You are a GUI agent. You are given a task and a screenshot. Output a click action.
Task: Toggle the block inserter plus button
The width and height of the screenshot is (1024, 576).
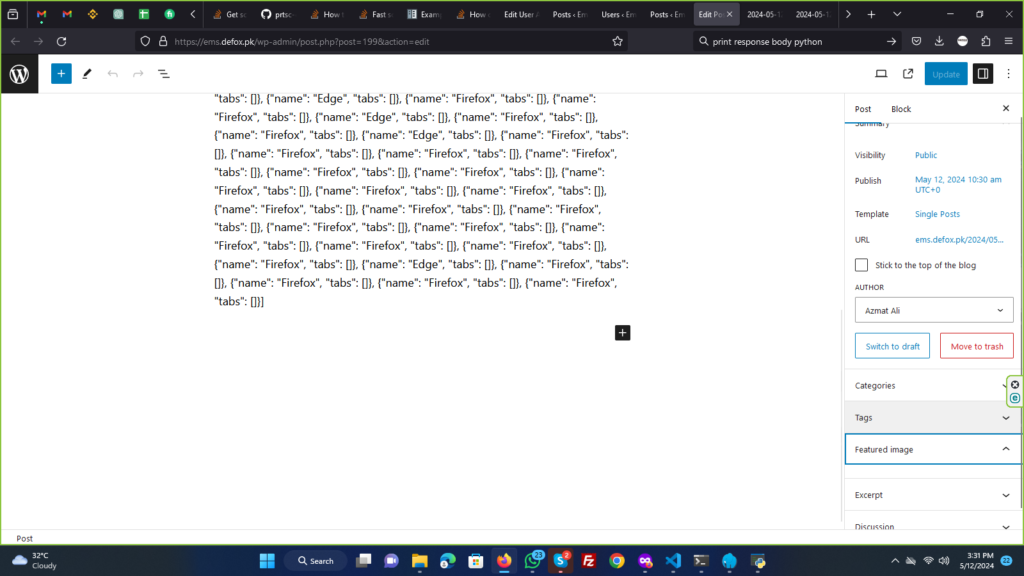[61, 74]
